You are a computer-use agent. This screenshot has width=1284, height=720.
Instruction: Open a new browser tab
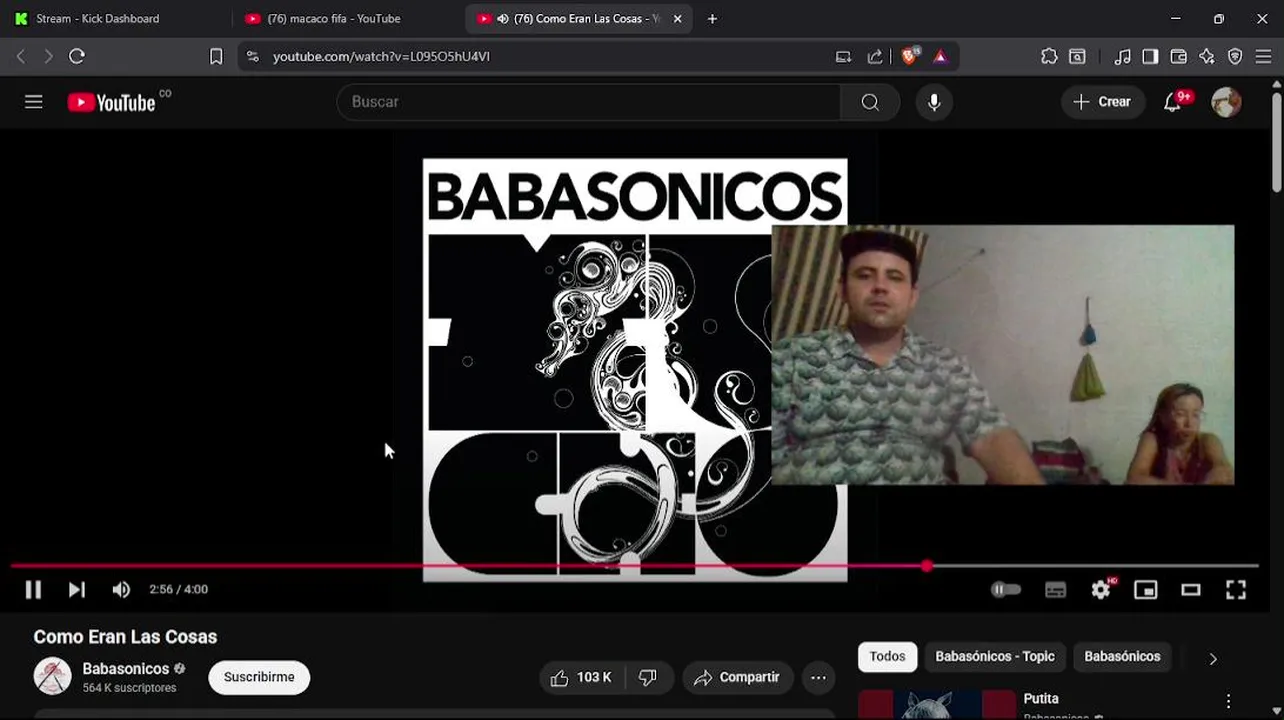[712, 18]
